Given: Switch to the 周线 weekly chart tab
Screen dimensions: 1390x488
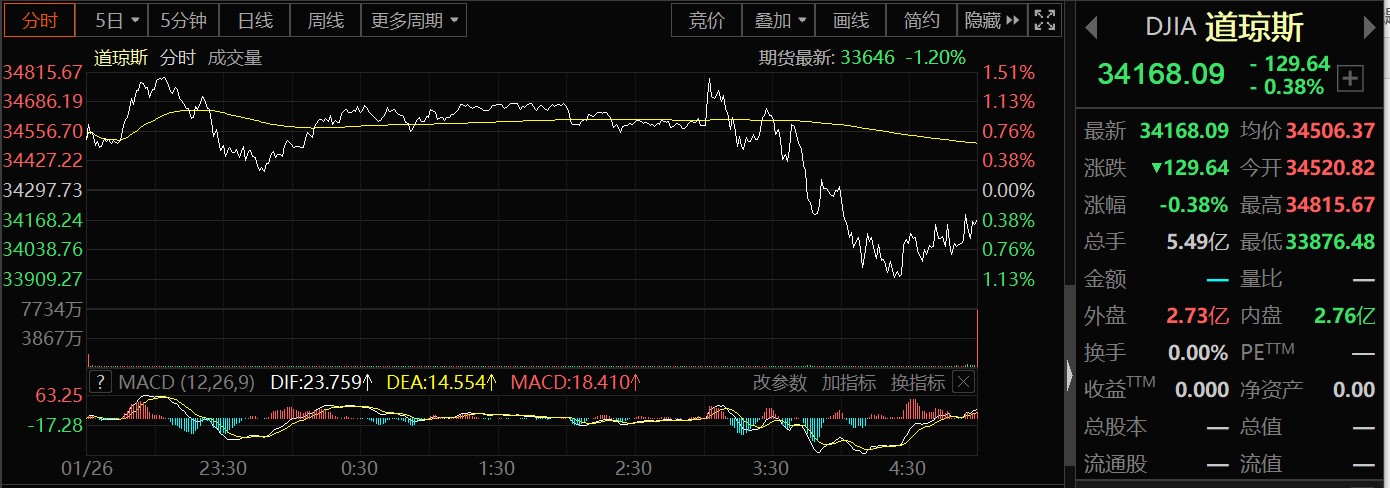Looking at the screenshot, I should pos(325,20).
